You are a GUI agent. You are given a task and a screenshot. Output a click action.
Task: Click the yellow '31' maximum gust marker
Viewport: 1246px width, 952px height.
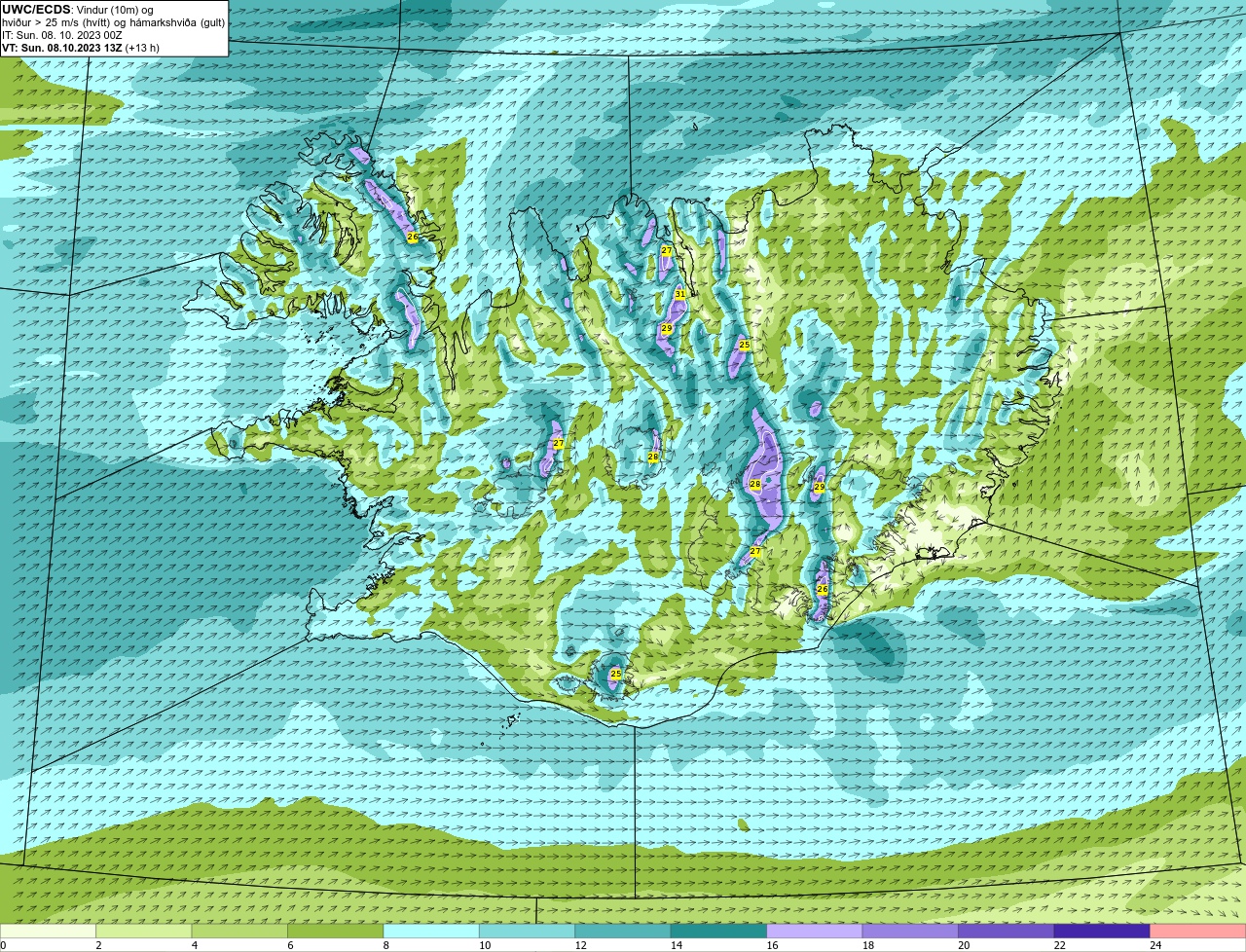pyautogui.click(x=680, y=294)
